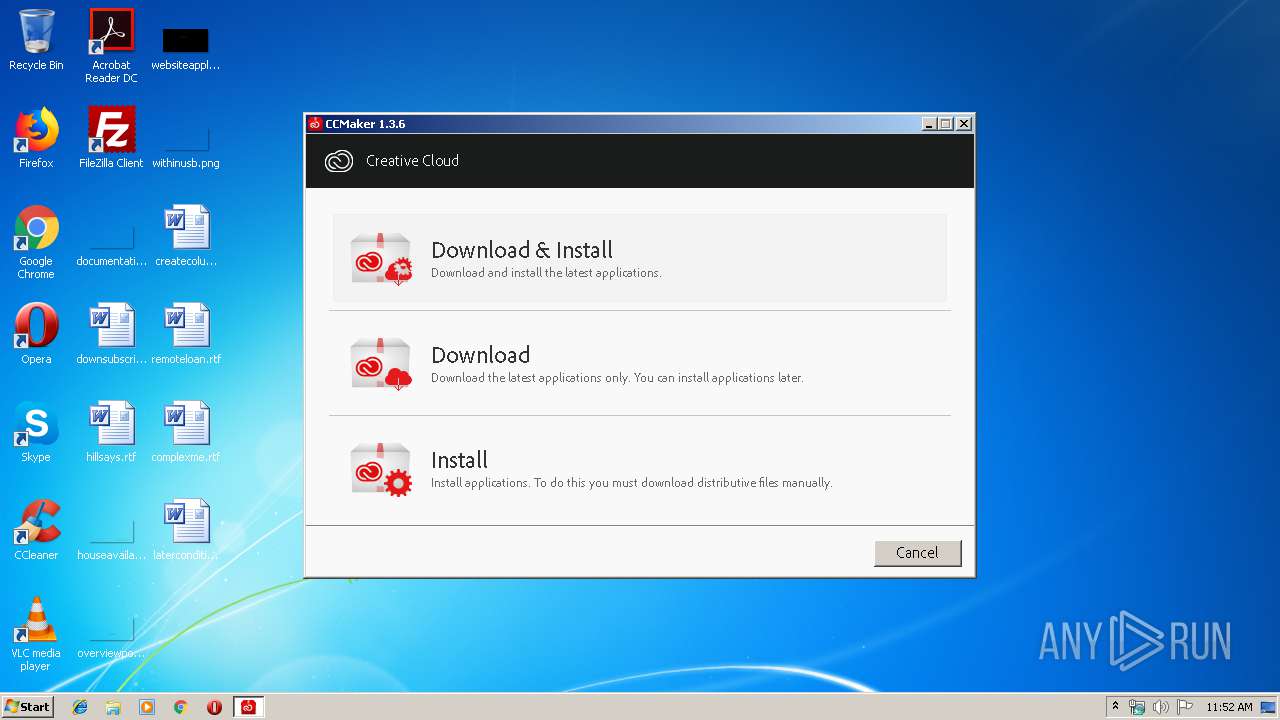The height and width of the screenshot is (720, 1280).
Task: Open Chrome from the taskbar
Action: (181, 707)
